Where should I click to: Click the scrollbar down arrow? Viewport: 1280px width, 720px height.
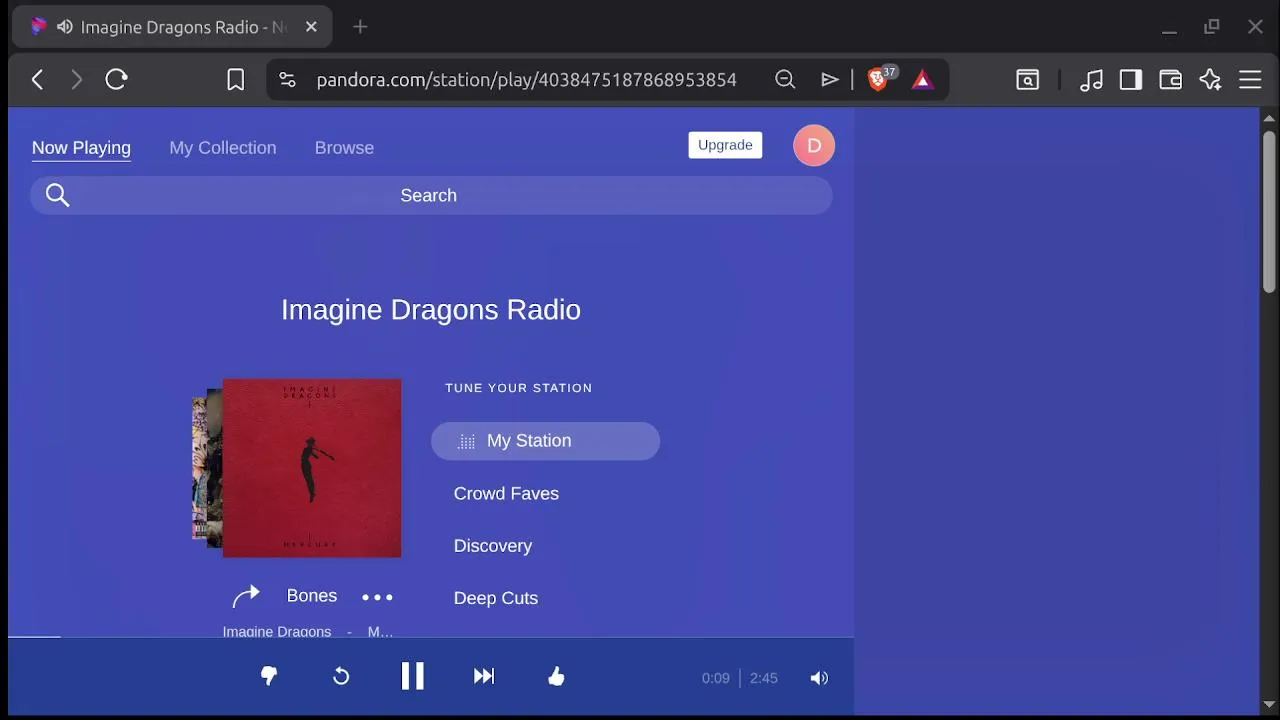[x=1269, y=705]
